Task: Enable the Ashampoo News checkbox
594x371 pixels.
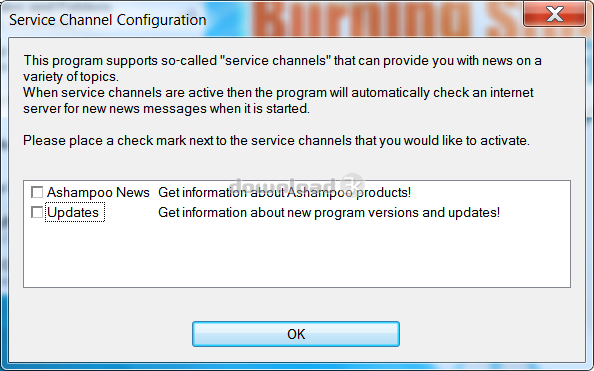Action: click(x=37, y=192)
